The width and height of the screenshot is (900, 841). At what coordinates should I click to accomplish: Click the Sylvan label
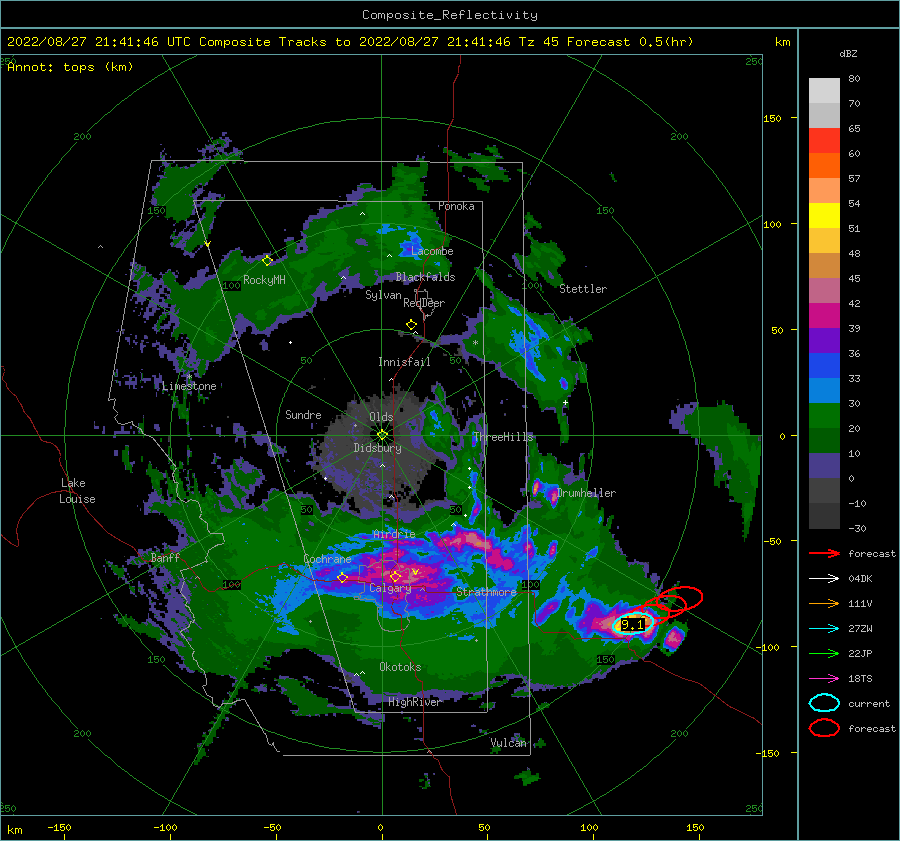(x=383, y=296)
